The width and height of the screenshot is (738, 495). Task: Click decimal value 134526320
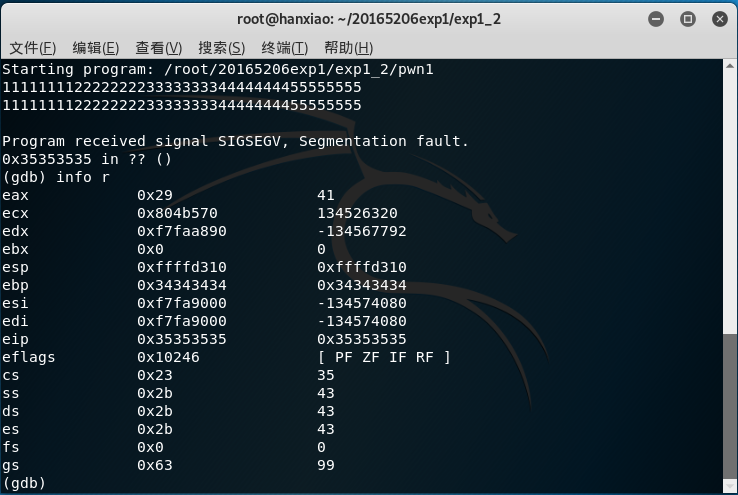tap(357, 213)
